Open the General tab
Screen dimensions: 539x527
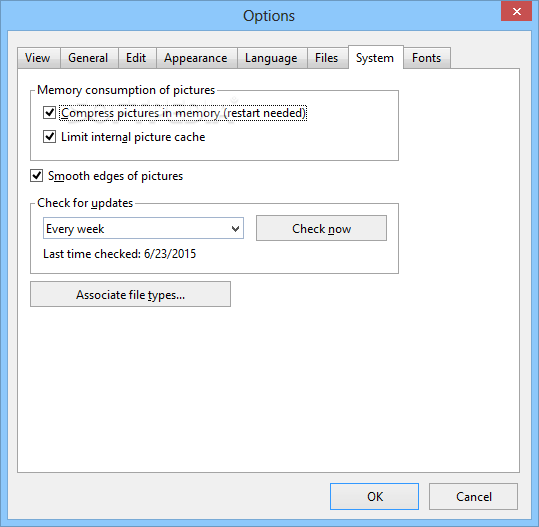[89, 58]
